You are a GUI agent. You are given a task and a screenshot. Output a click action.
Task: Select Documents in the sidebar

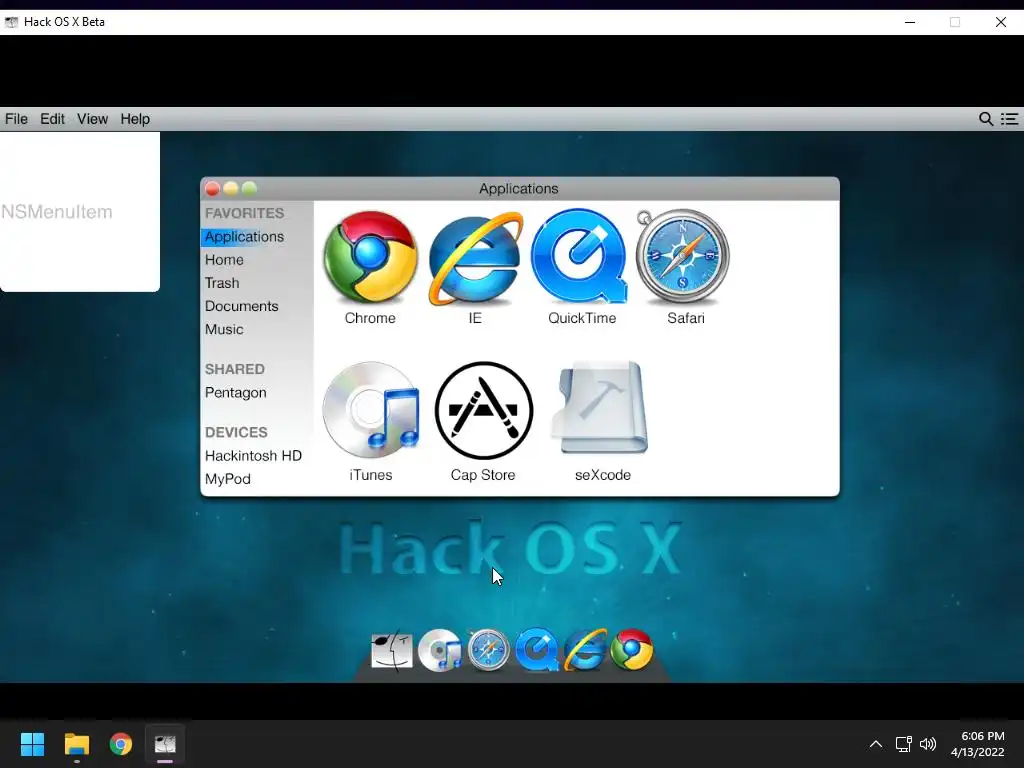point(242,306)
